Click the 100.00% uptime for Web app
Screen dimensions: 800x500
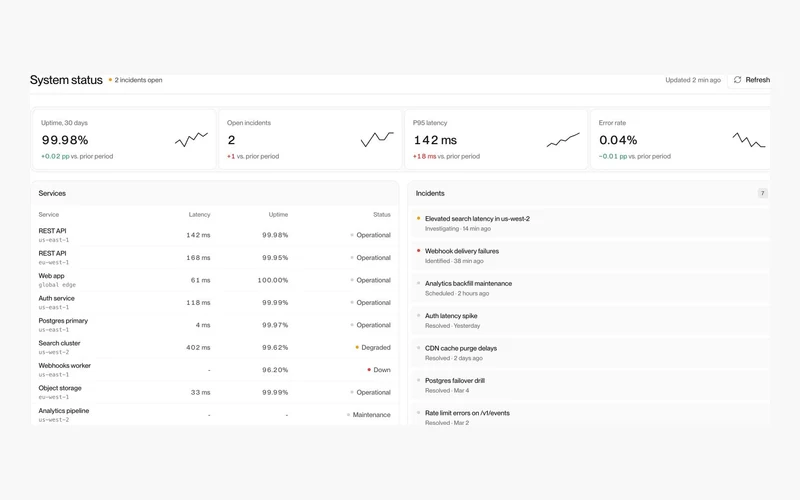(x=272, y=280)
